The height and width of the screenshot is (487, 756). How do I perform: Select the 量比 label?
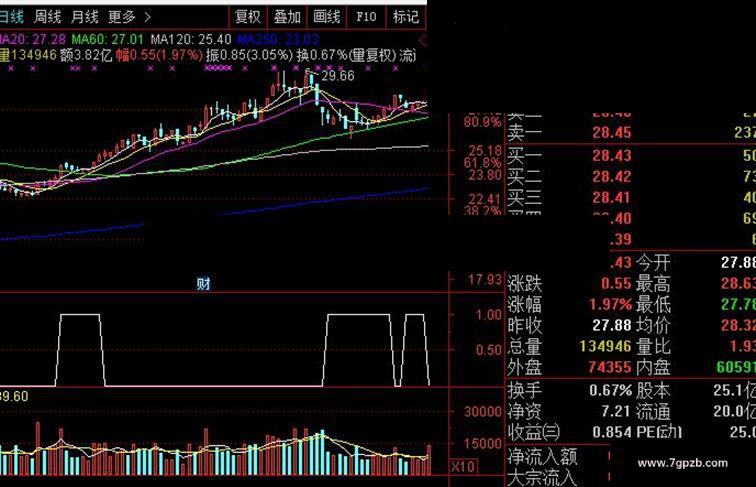click(653, 346)
